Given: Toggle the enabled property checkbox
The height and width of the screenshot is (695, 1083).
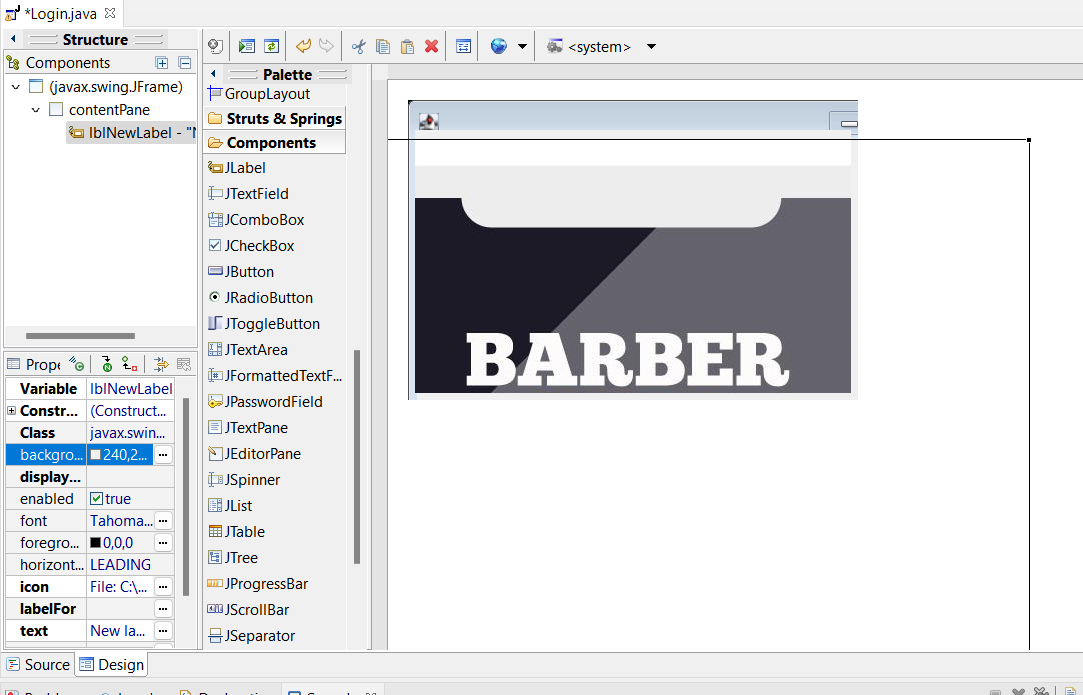Looking at the screenshot, I should [97, 499].
